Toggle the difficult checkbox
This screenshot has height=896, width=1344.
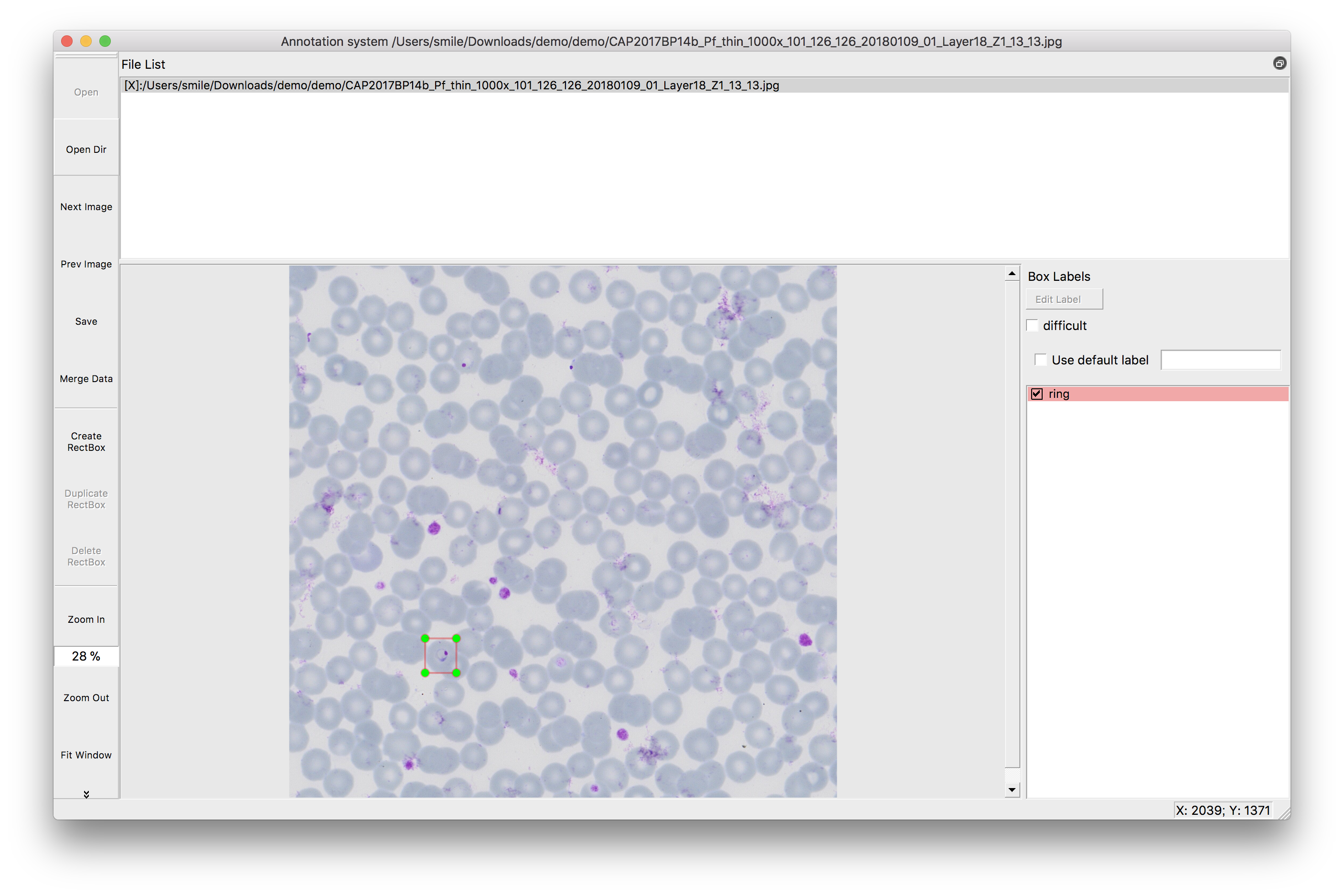point(1033,325)
